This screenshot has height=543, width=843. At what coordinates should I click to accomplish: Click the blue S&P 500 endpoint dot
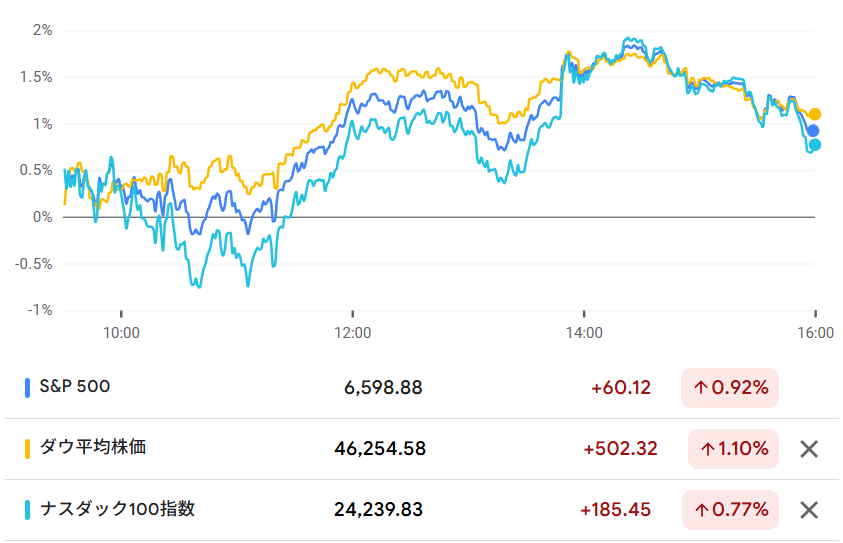[x=813, y=130]
